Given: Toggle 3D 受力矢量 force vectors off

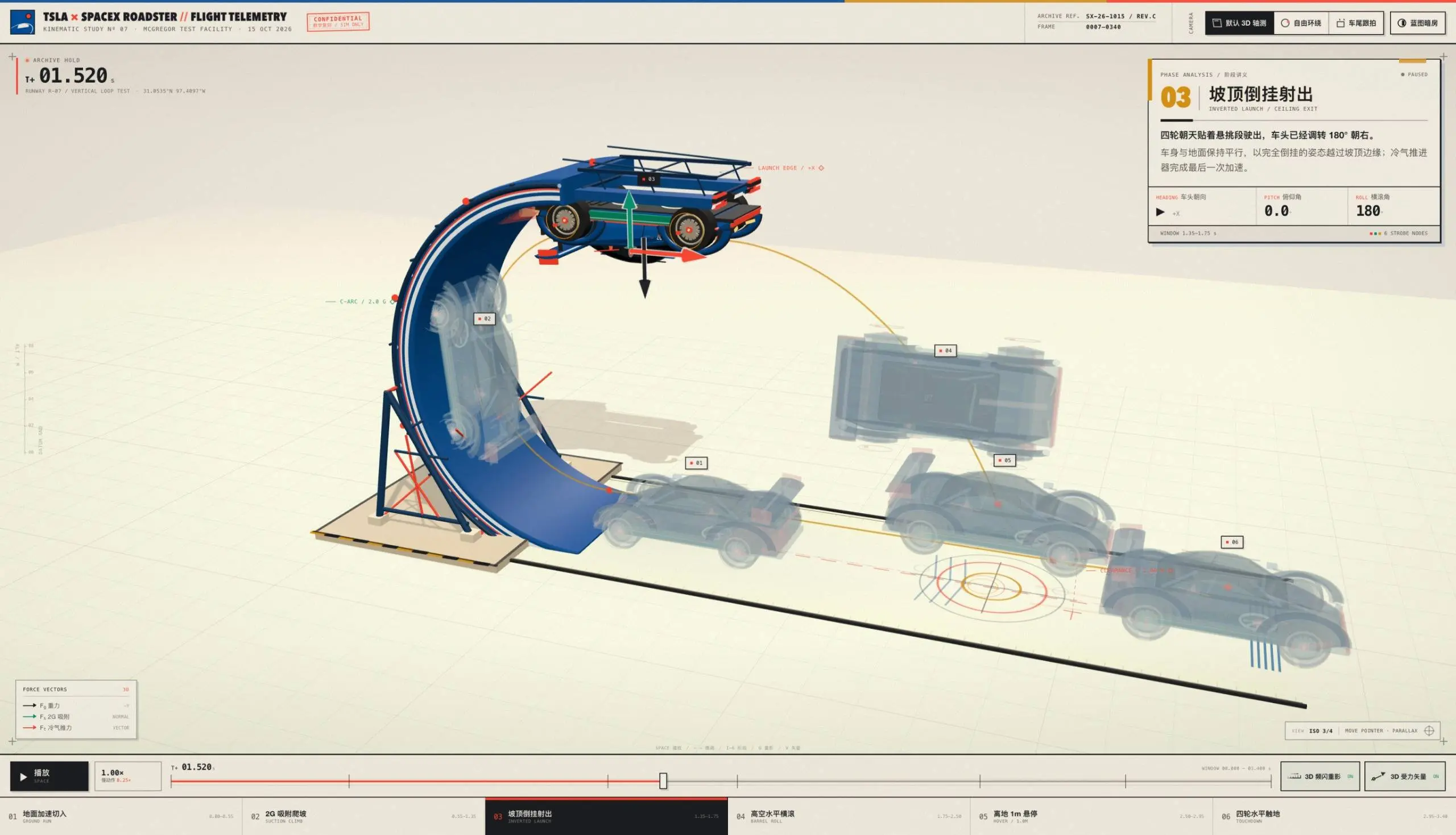Looking at the screenshot, I should point(1404,776).
